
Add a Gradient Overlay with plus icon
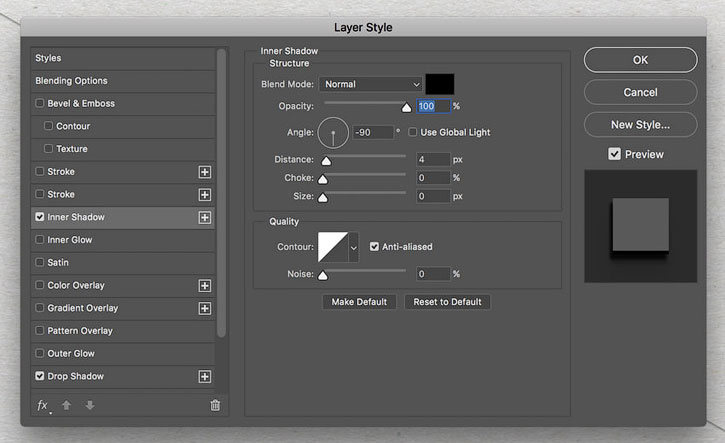205,308
